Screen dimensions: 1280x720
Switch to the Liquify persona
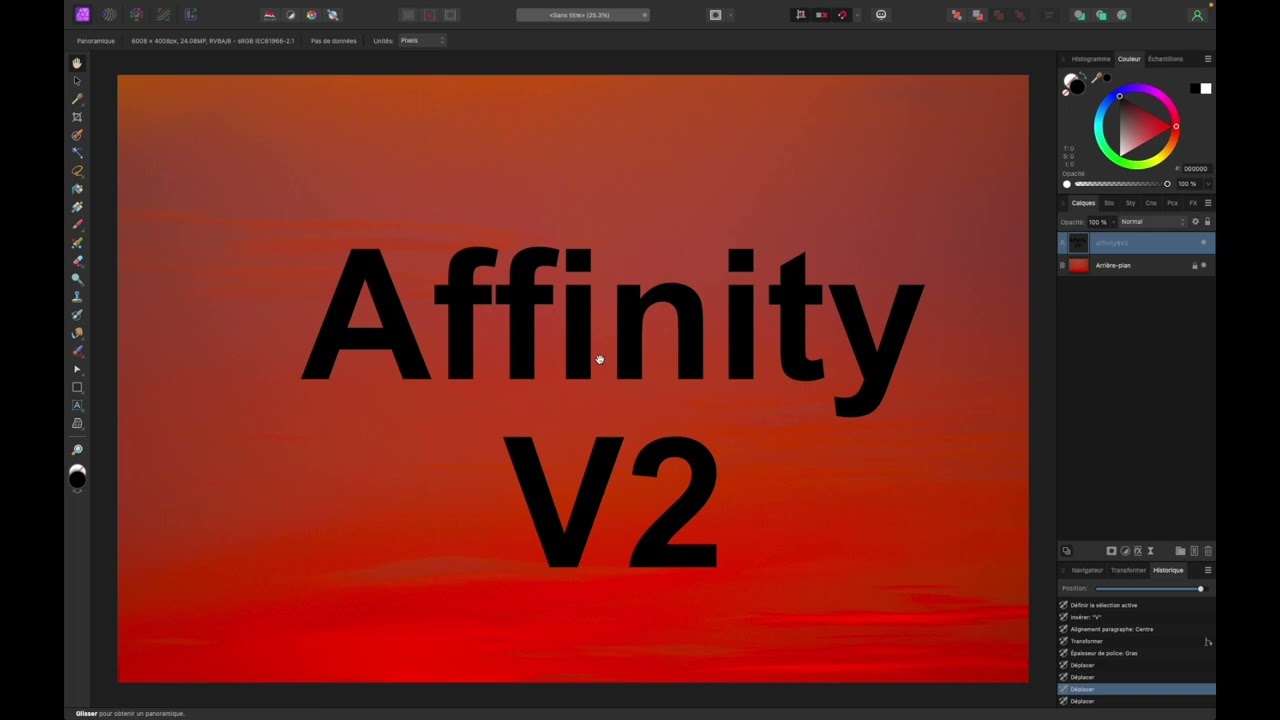pyautogui.click(x=109, y=15)
